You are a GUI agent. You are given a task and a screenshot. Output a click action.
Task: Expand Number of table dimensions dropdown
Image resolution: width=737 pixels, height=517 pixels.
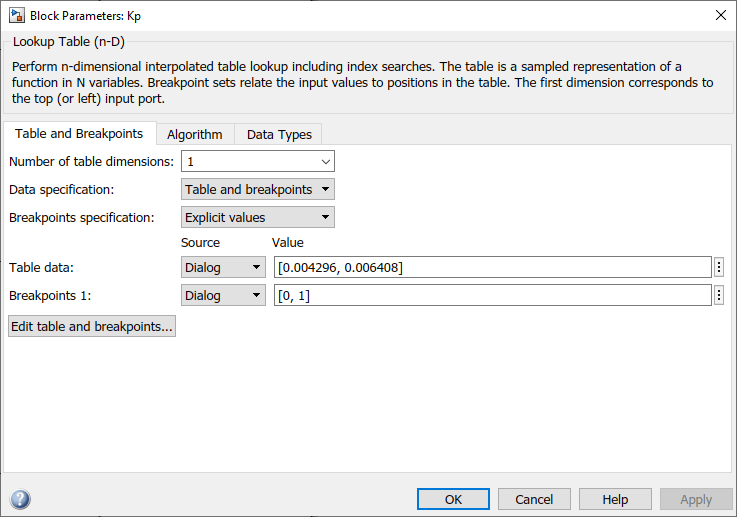click(257, 161)
